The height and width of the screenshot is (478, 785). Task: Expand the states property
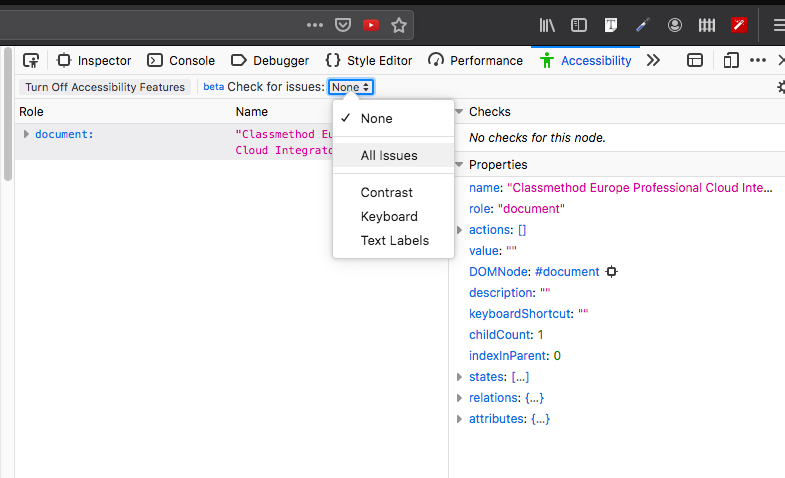pyautogui.click(x=459, y=377)
